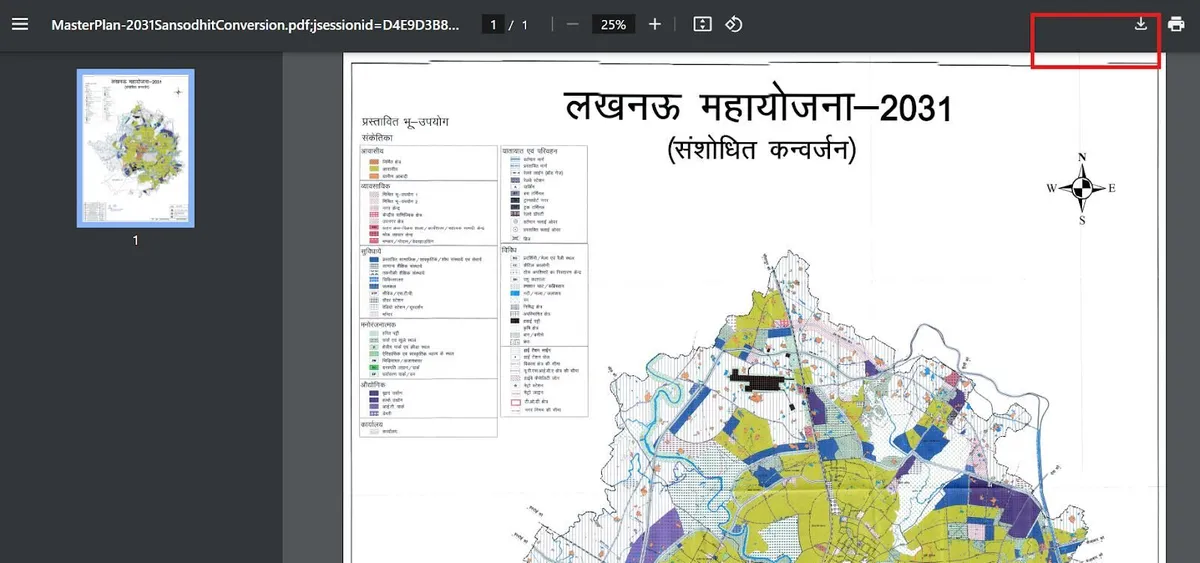The width and height of the screenshot is (1200, 563).
Task: Print the document using the printer icon
Action: pos(1176,24)
